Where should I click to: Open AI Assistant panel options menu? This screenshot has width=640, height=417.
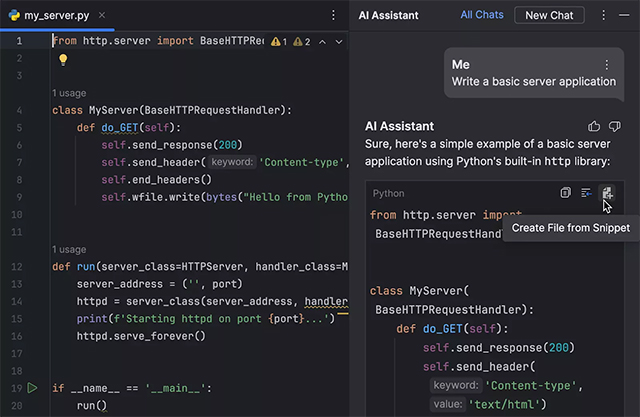click(x=603, y=16)
